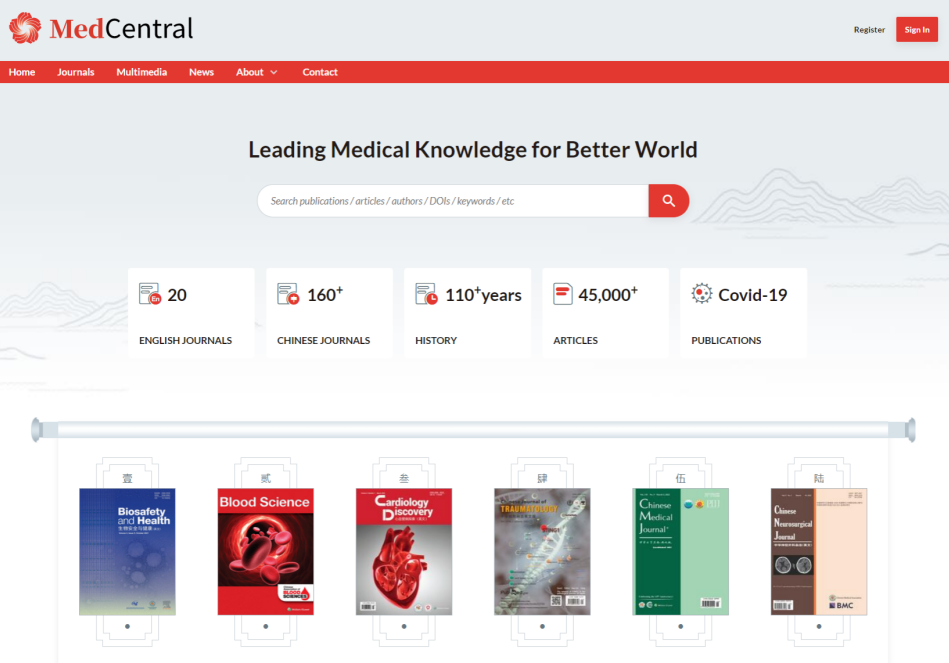Screen dimensions: 949x663
Task: Click the magnifier search button
Action: pyautogui.click(x=668, y=201)
